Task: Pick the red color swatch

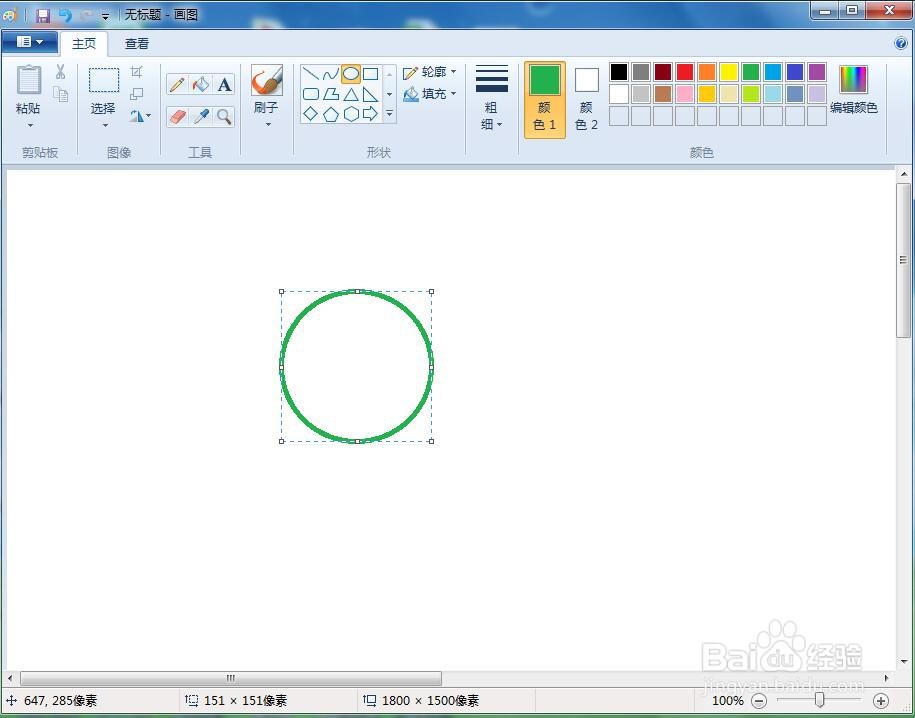Action: (x=684, y=72)
